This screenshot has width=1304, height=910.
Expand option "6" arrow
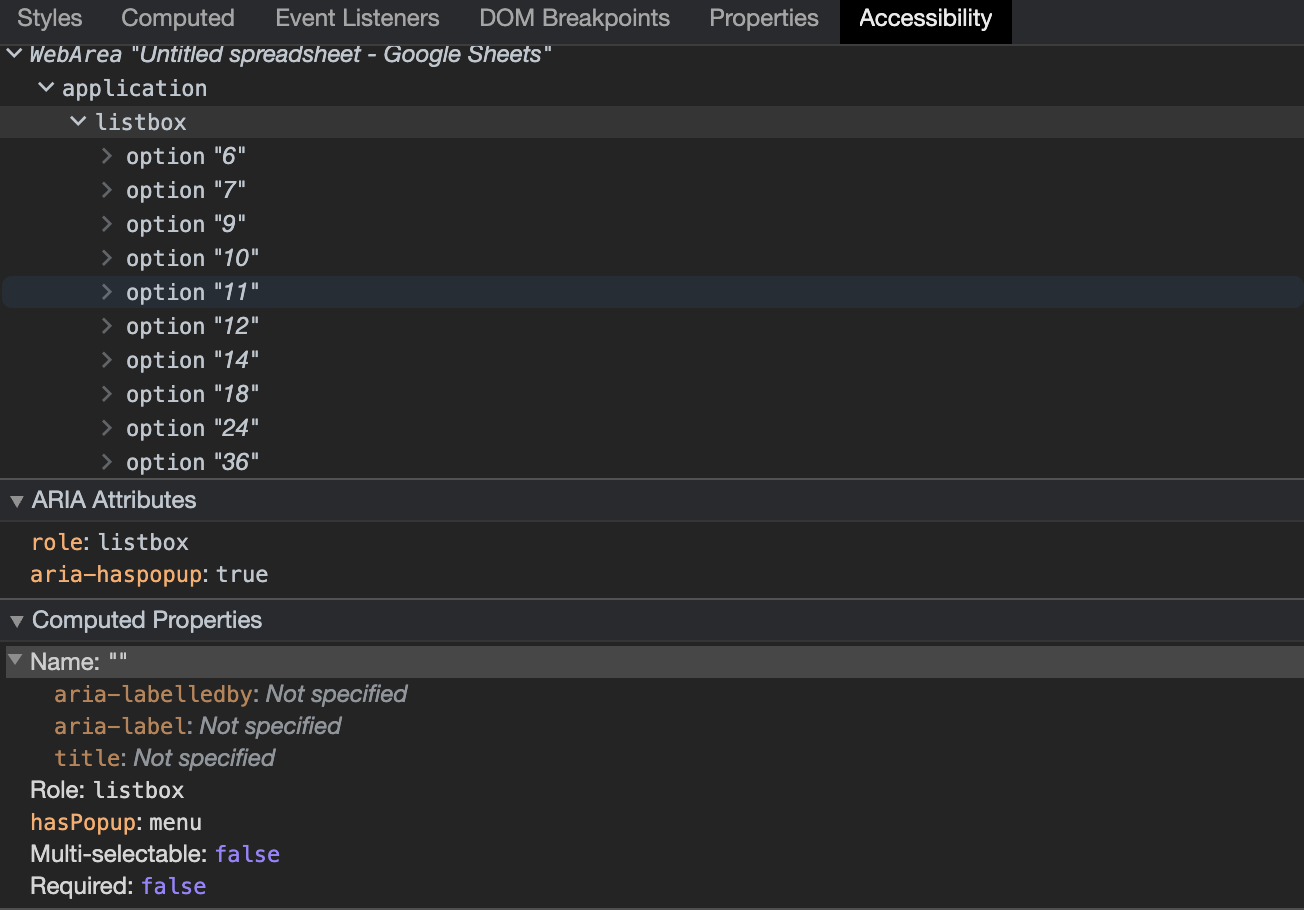[x=109, y=156]
